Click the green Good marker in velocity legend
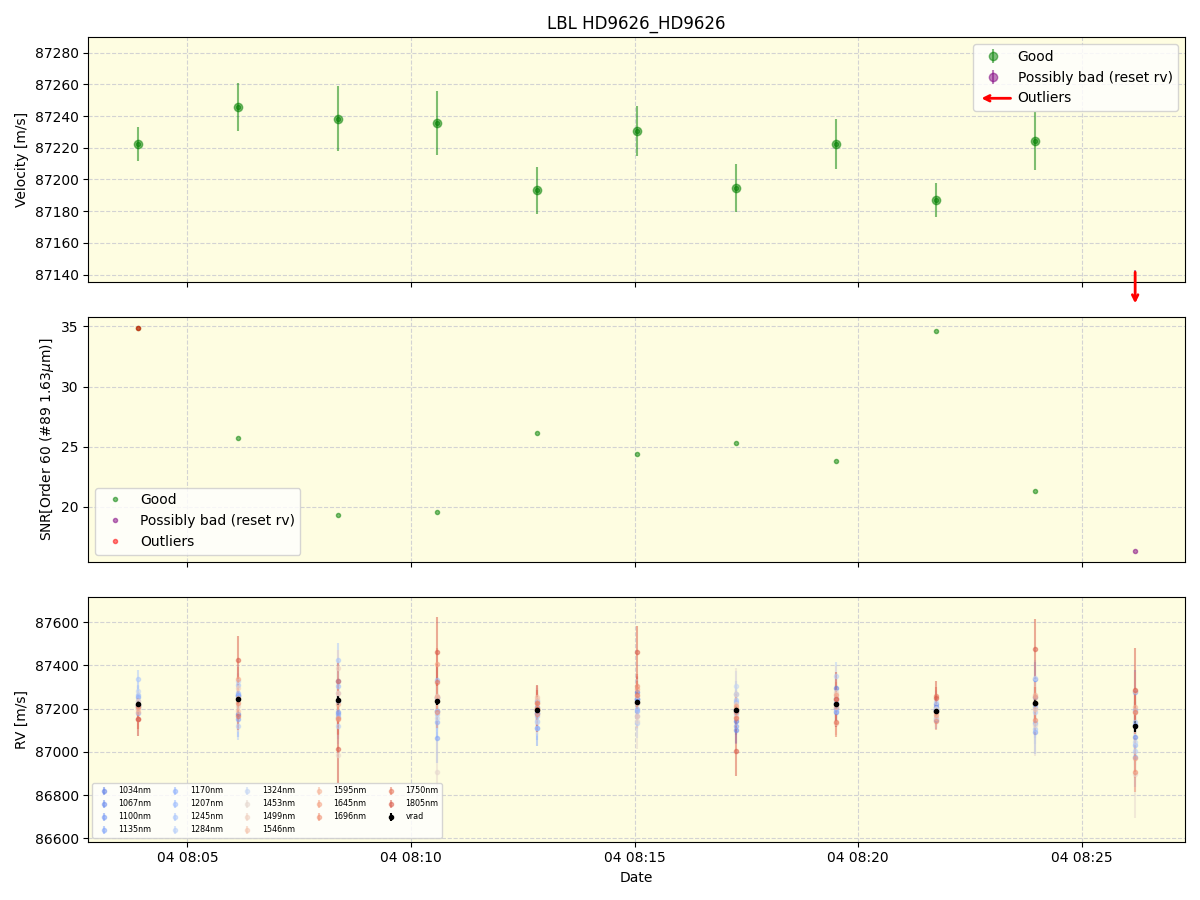Screen dimensions: 1200x900 coord(993,57)
